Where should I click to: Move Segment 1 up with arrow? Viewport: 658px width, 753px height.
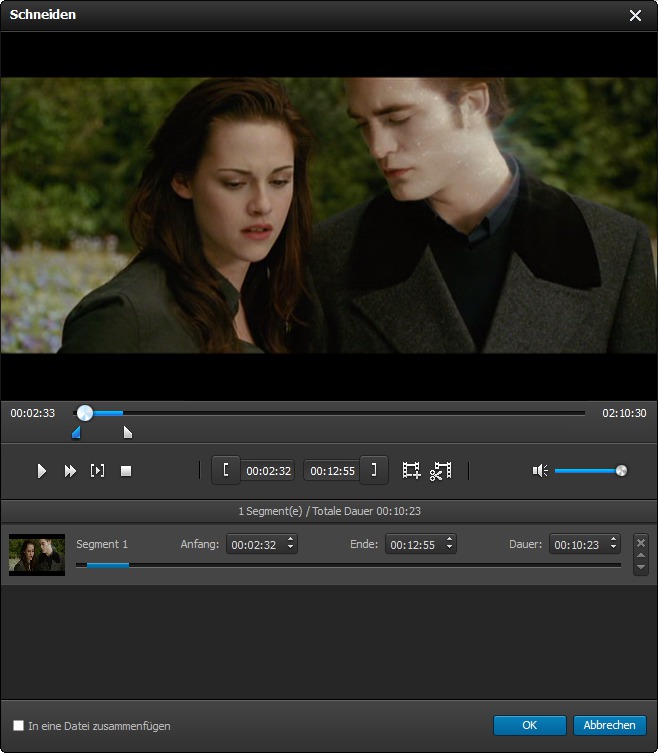click(x=641, y=555)
